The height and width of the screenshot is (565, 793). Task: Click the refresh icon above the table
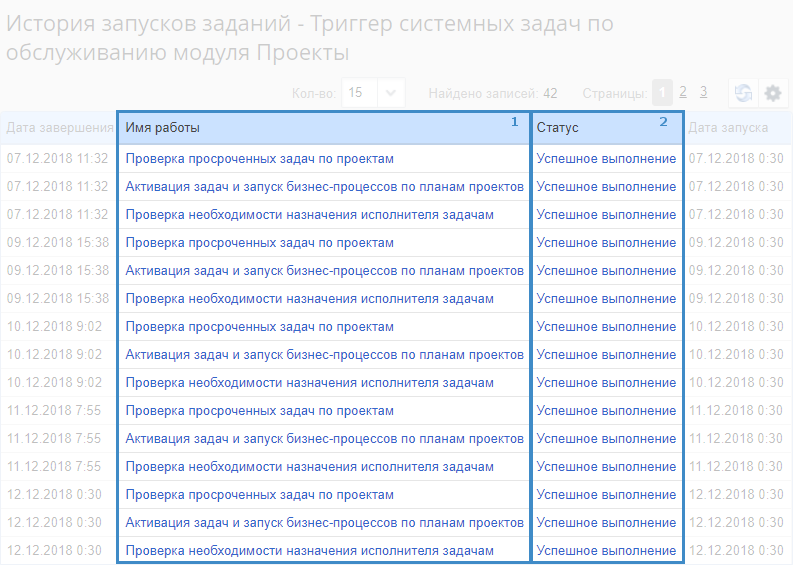tap(743, 93)
